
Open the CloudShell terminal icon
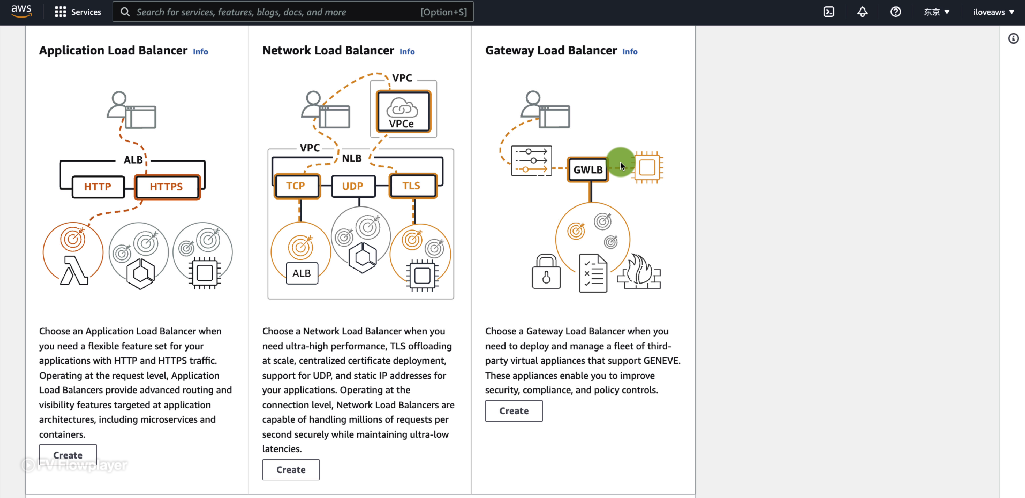[x=829, y=12]
